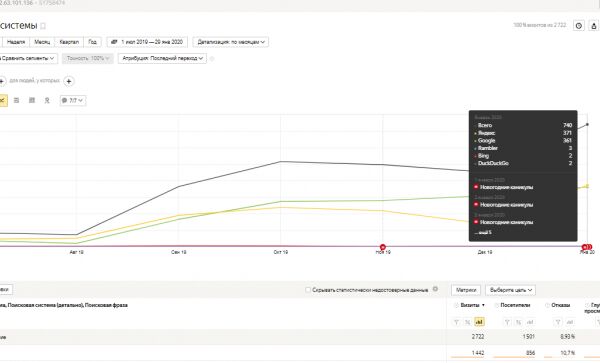Click the info icon before Отказы
600x363 pixels.
tap(547, 305)
